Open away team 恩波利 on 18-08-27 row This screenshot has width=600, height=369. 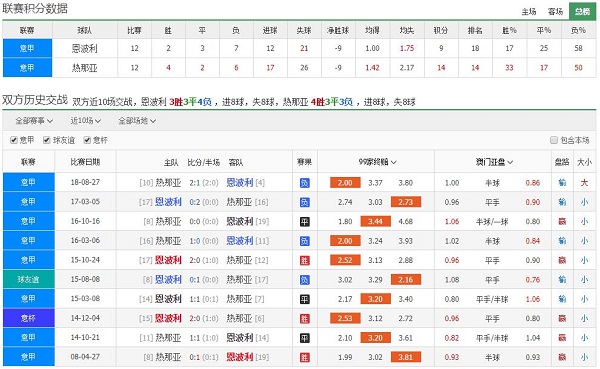(x=240, y=183)
